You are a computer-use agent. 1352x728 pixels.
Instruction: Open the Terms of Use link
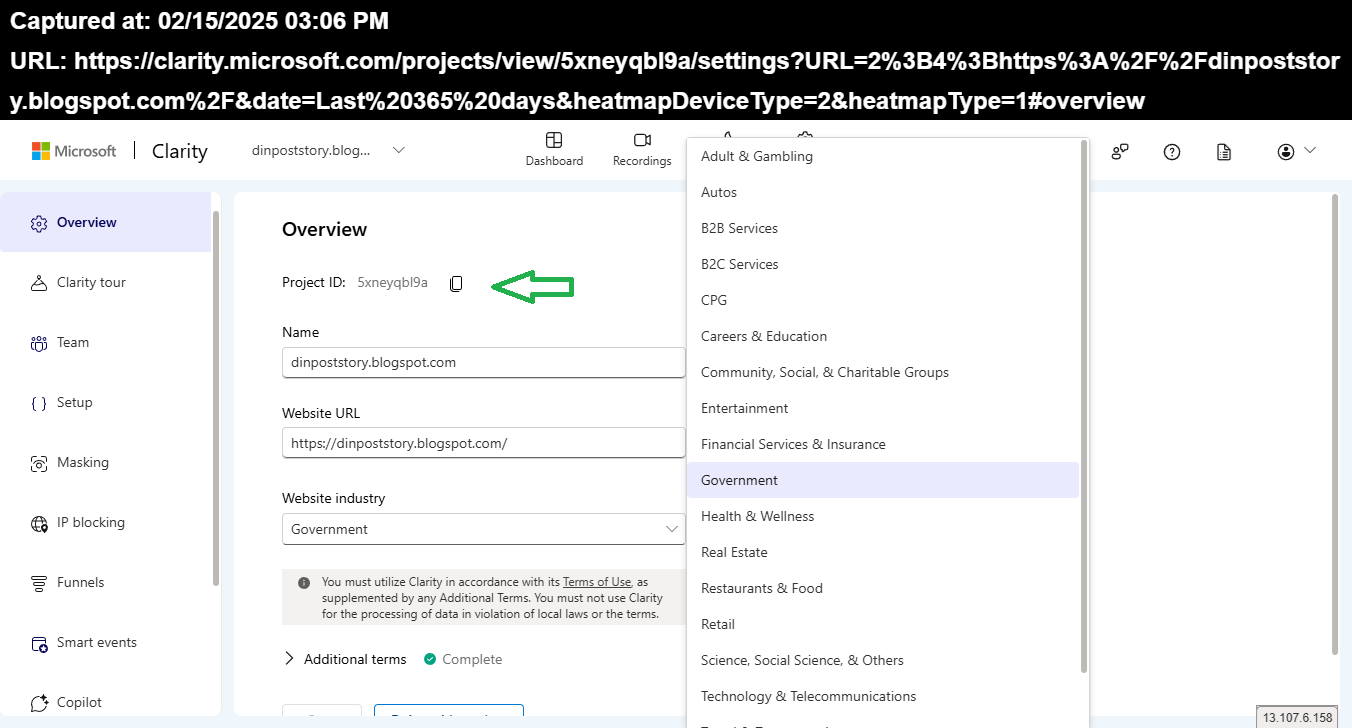coord(597,582)
